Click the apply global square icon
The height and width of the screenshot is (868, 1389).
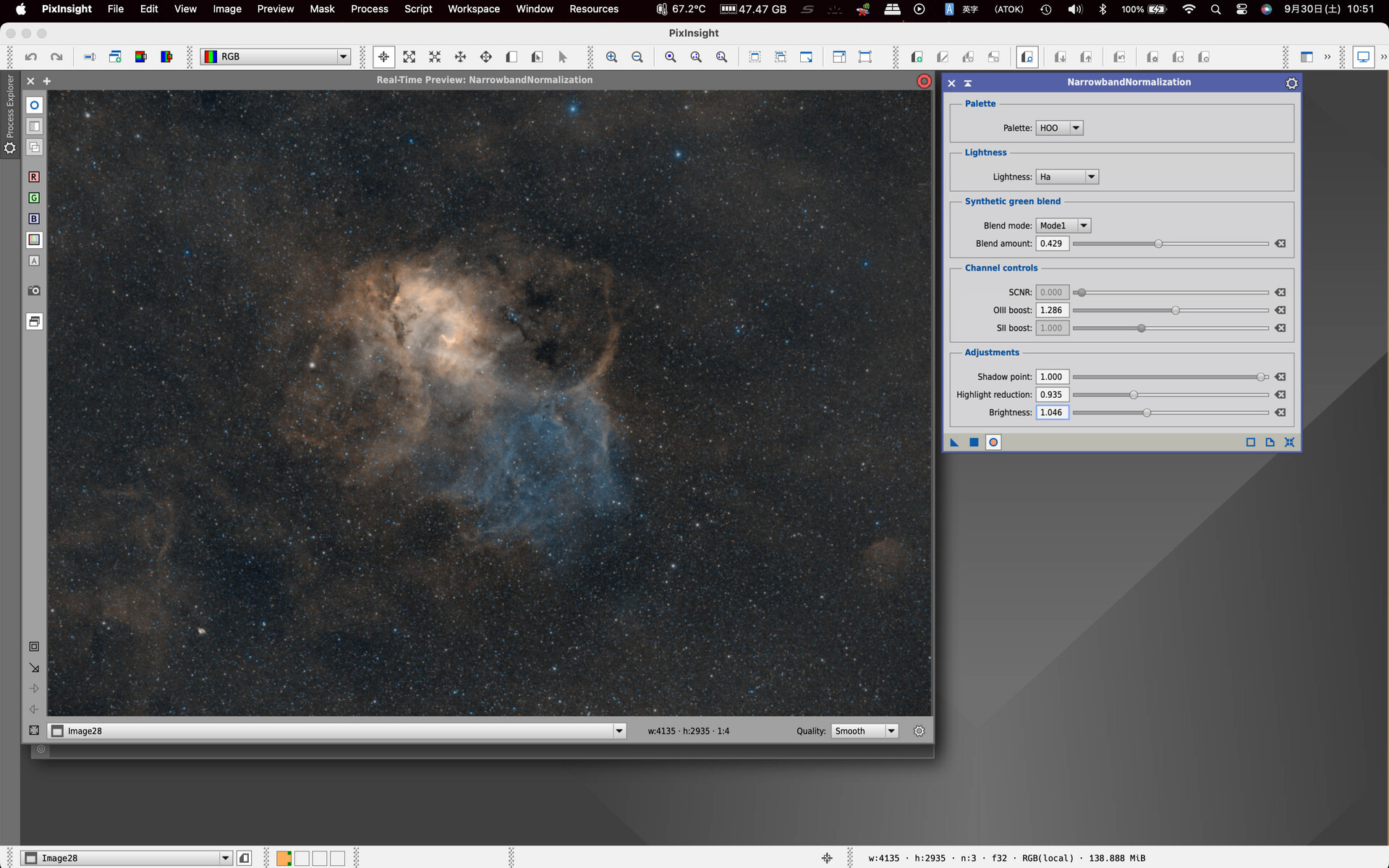pyautogui.click(x=974, y=442)
